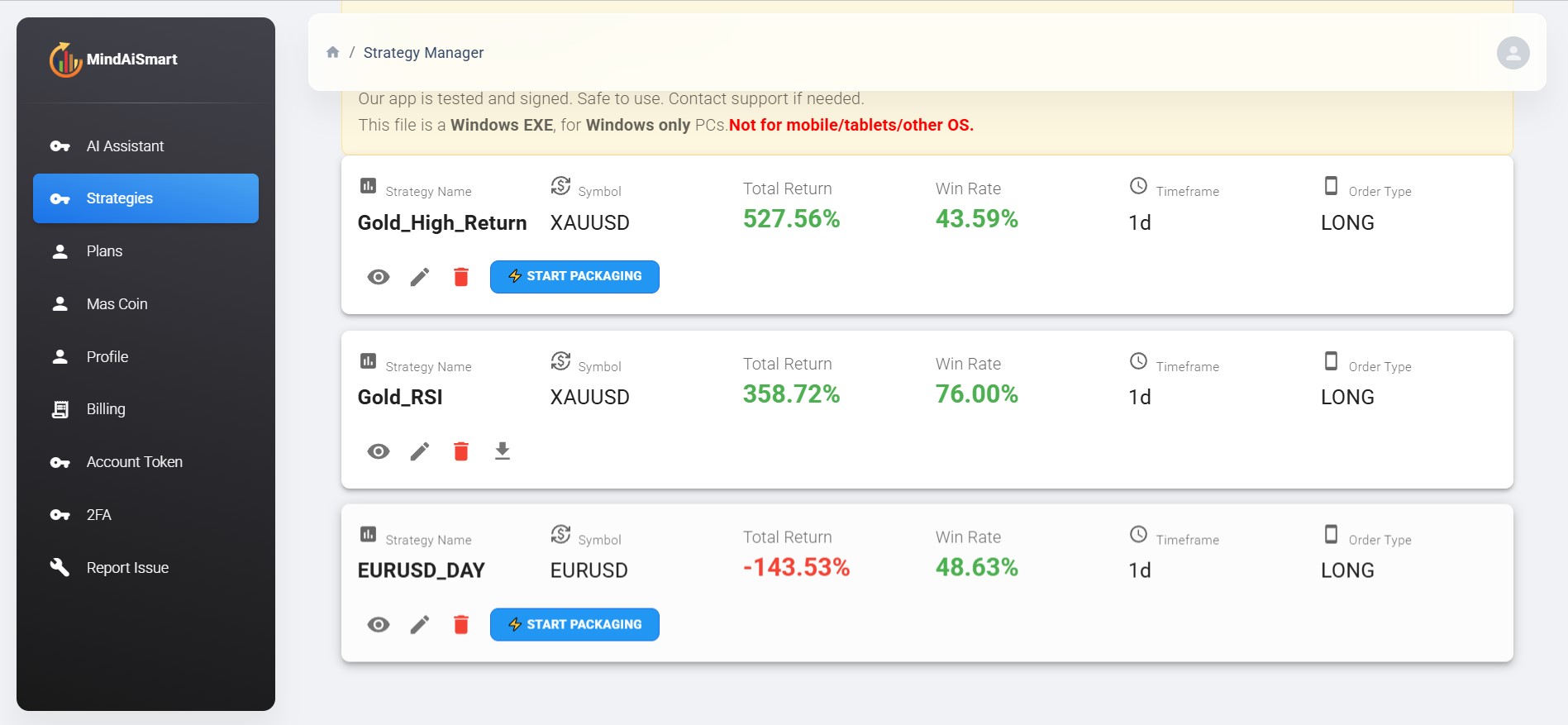The image size is (1568, 725).
Task: Click the person icon beside Plans
Action: (x=60, y=251)
